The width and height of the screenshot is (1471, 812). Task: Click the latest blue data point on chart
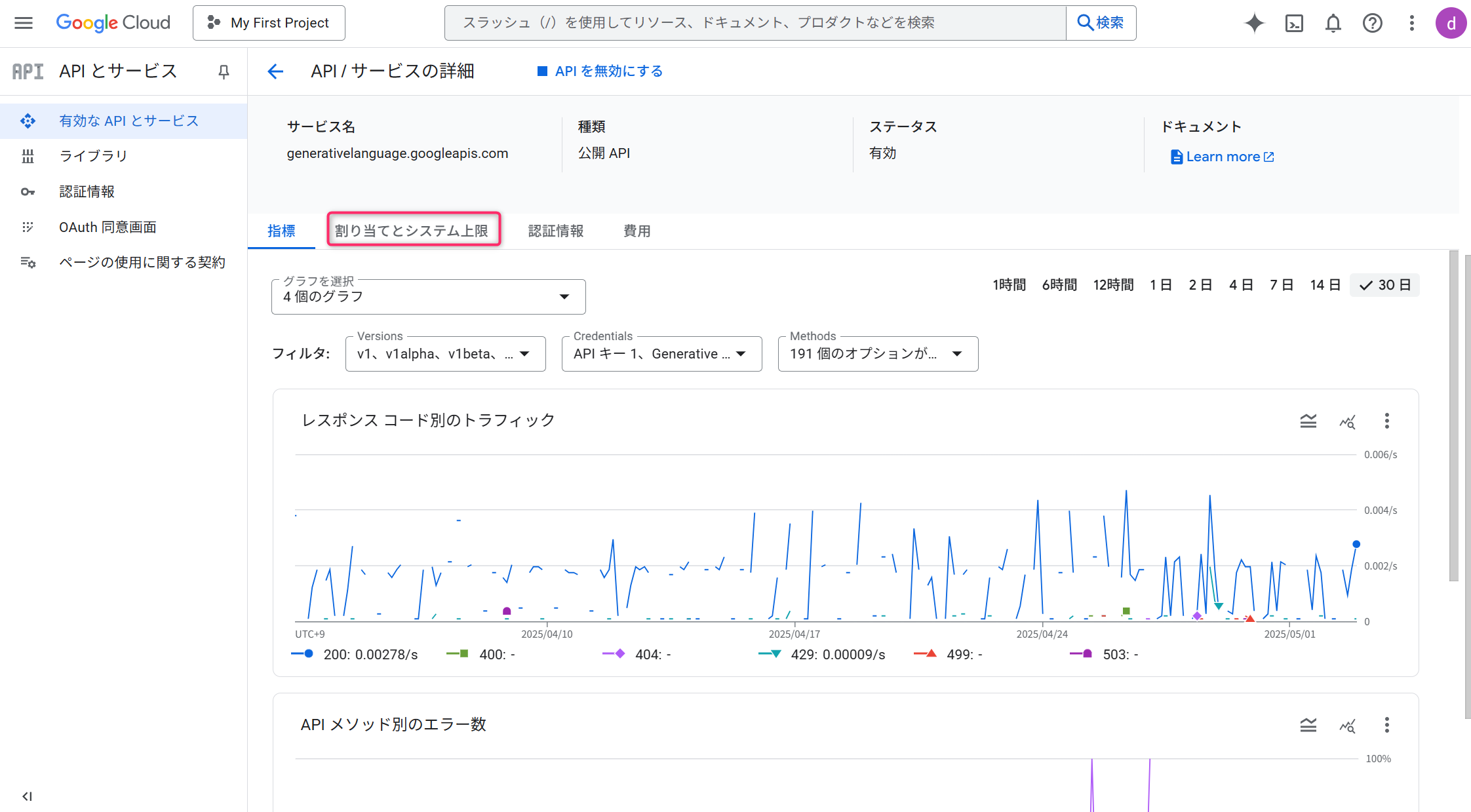click(x=1356, y=544)
